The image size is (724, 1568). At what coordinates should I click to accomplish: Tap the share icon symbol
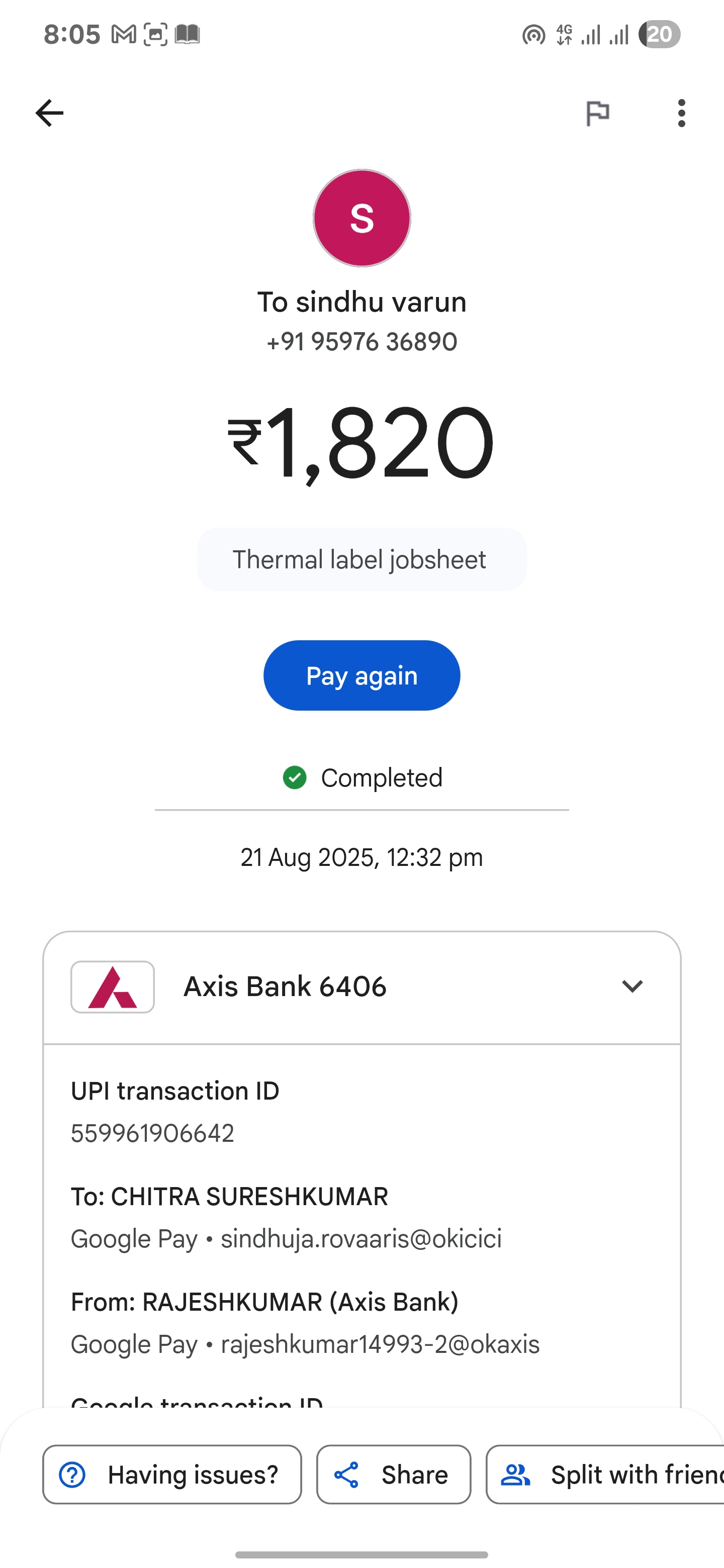tap(346, 1475)
